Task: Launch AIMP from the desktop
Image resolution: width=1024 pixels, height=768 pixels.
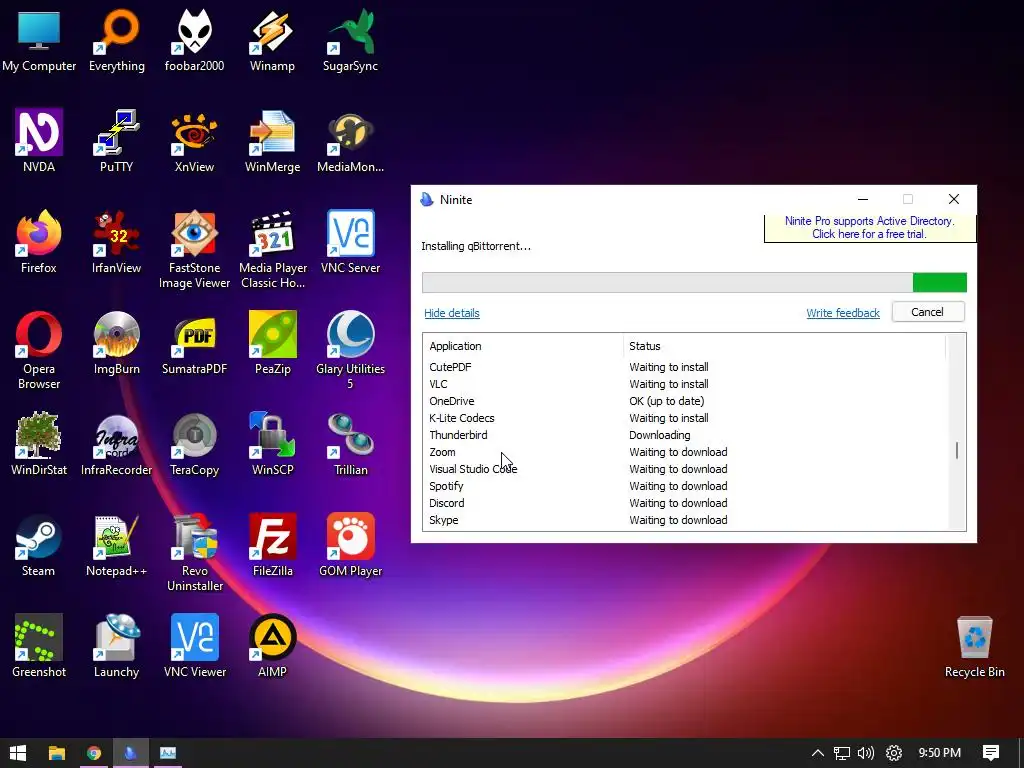Action: tap(272, 647)
